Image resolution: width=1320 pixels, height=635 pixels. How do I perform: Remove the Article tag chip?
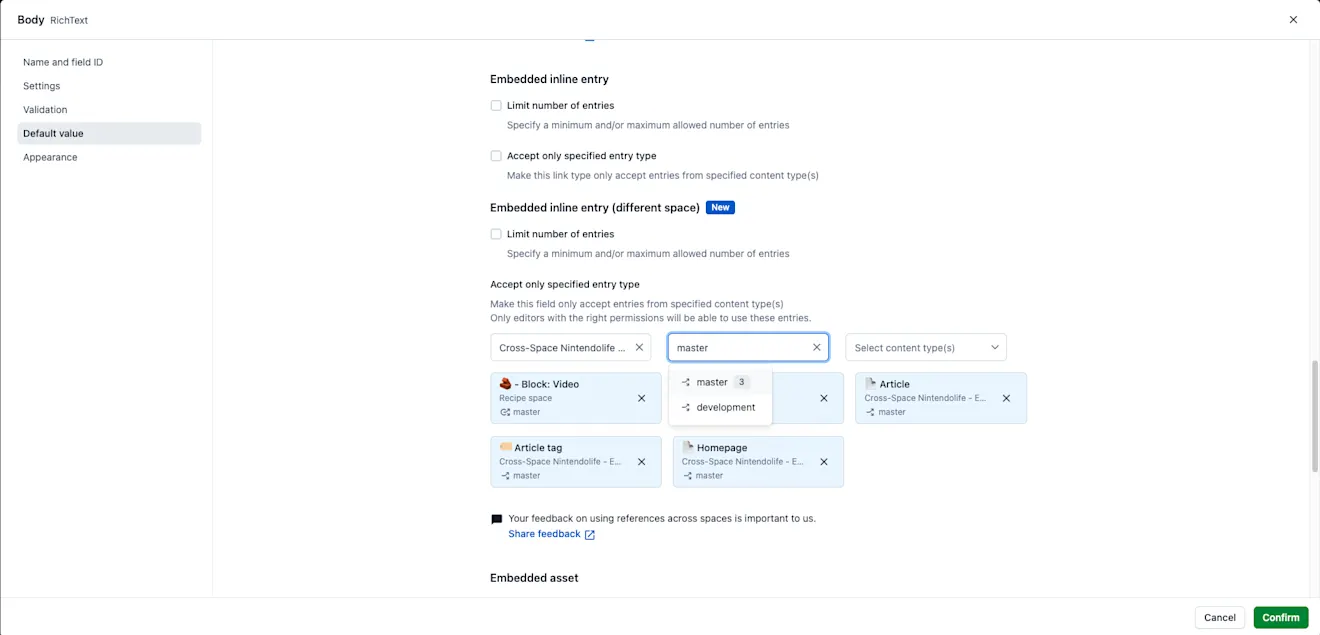point(642,462)
